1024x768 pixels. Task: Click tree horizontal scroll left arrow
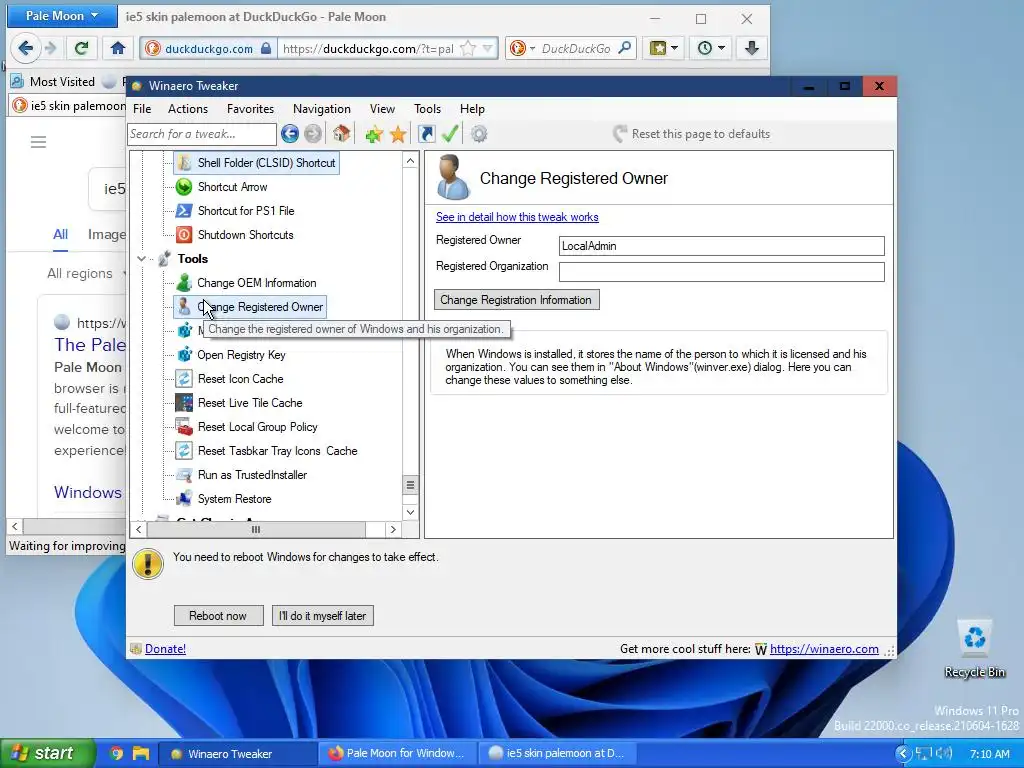point(138,530)
